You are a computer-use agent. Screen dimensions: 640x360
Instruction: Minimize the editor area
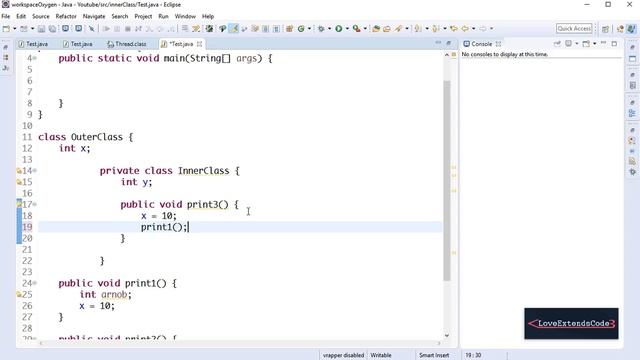(x=438, y=43)
